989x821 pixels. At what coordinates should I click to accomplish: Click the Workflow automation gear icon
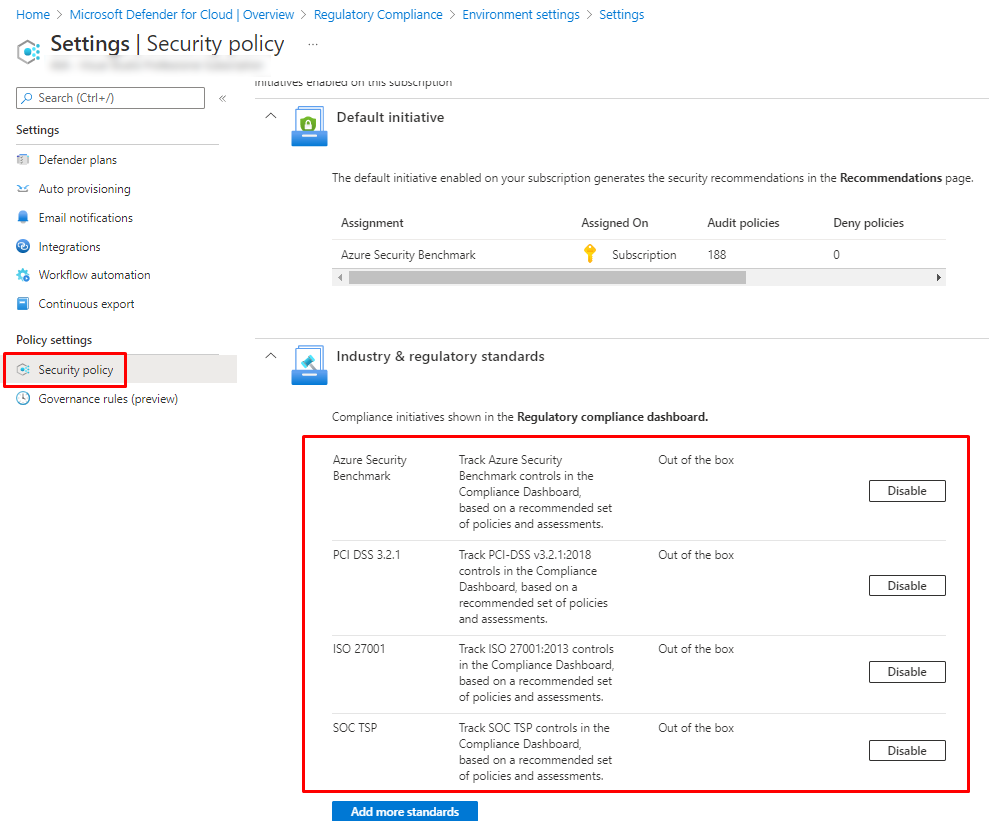point(24,275)
